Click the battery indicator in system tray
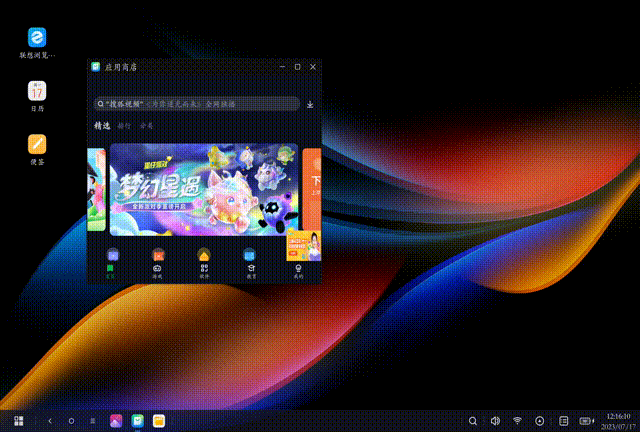This screenshot has height=432, width=640. pos(587,421)
